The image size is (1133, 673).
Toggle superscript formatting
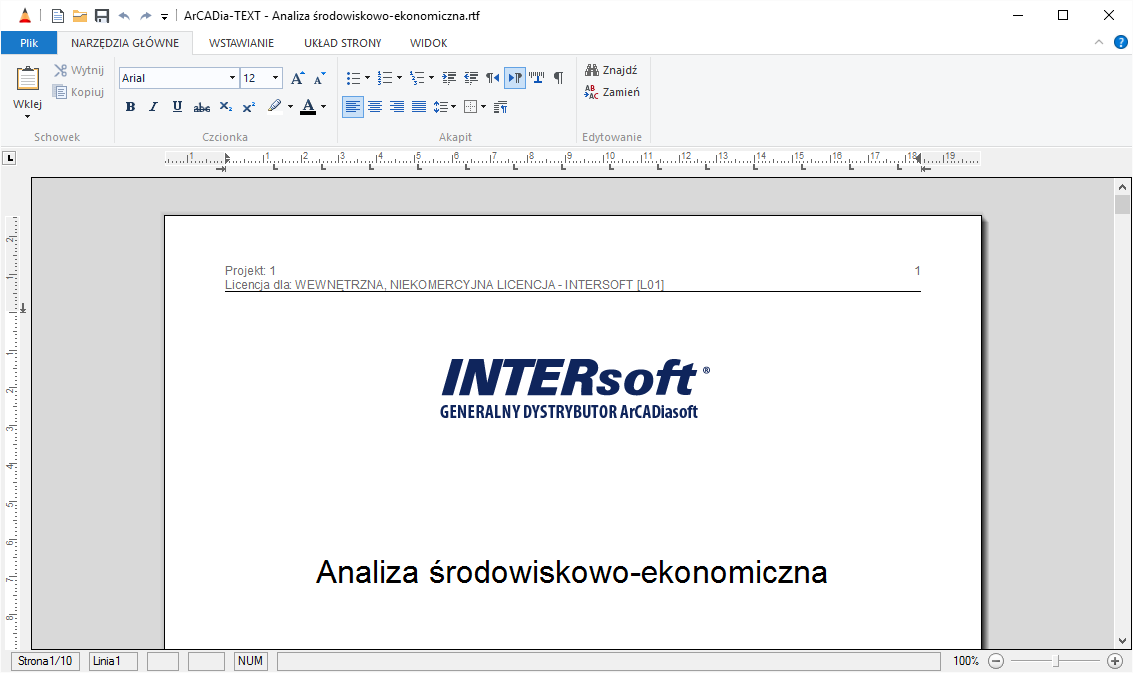tap(249, 107)
